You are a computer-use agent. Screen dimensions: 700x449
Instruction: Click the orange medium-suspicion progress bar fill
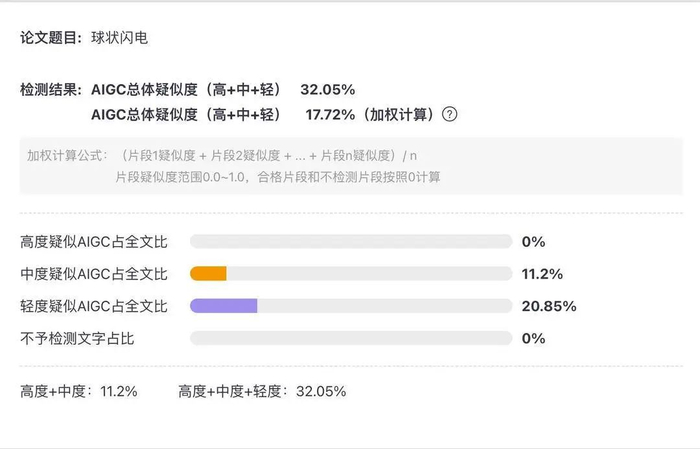pyautogui.click(x=208, y=274)
